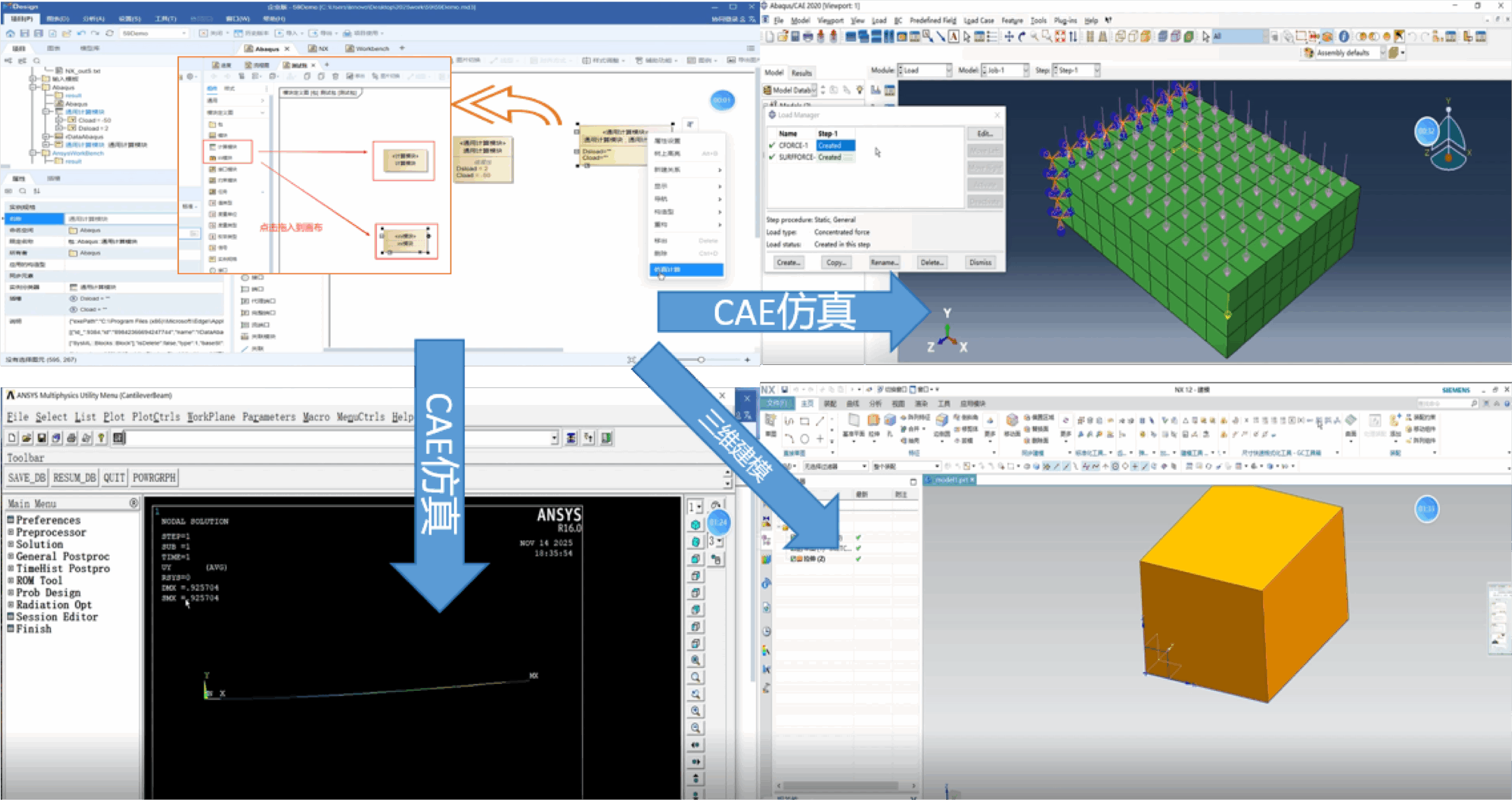
Task: Switch to the Model tab in Abaqus
Action: 774,73
